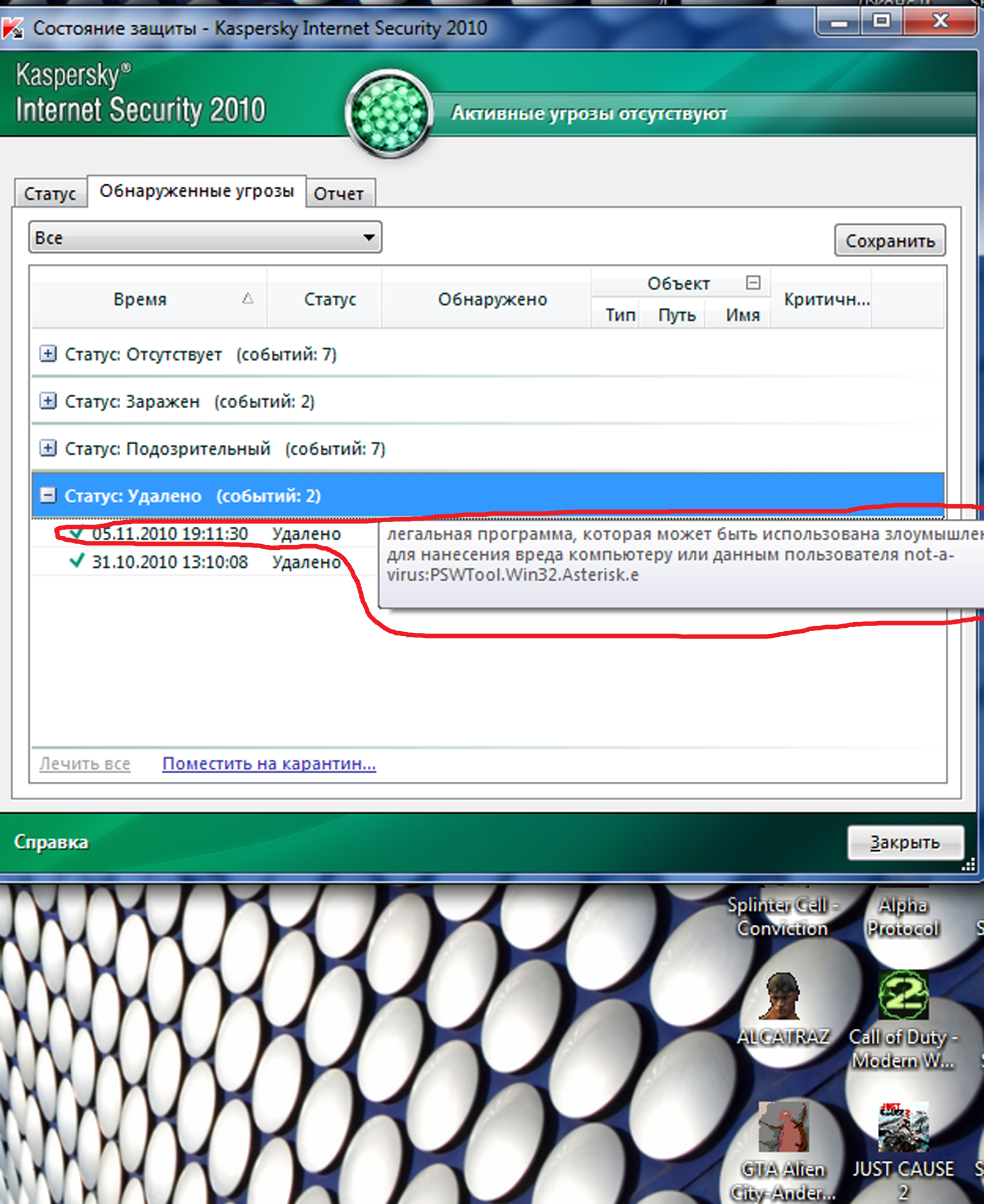Click the Имя column header

coord(737,314)
